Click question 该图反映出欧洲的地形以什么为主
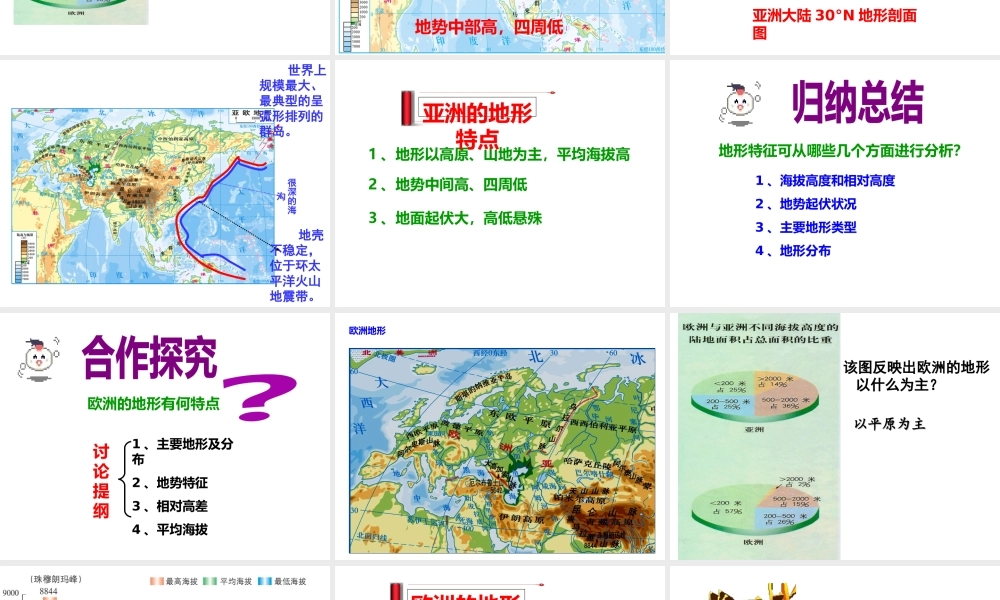Viewport: 1000px width, 600px height. (x=916, y=376)
